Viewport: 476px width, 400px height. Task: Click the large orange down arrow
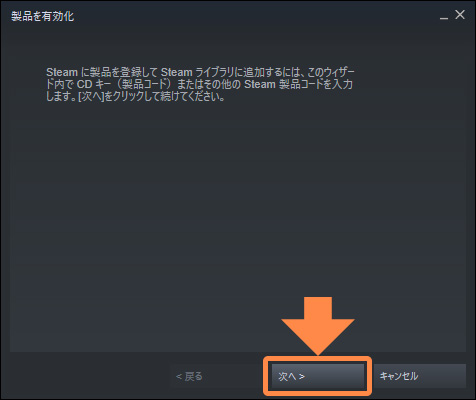318,326
